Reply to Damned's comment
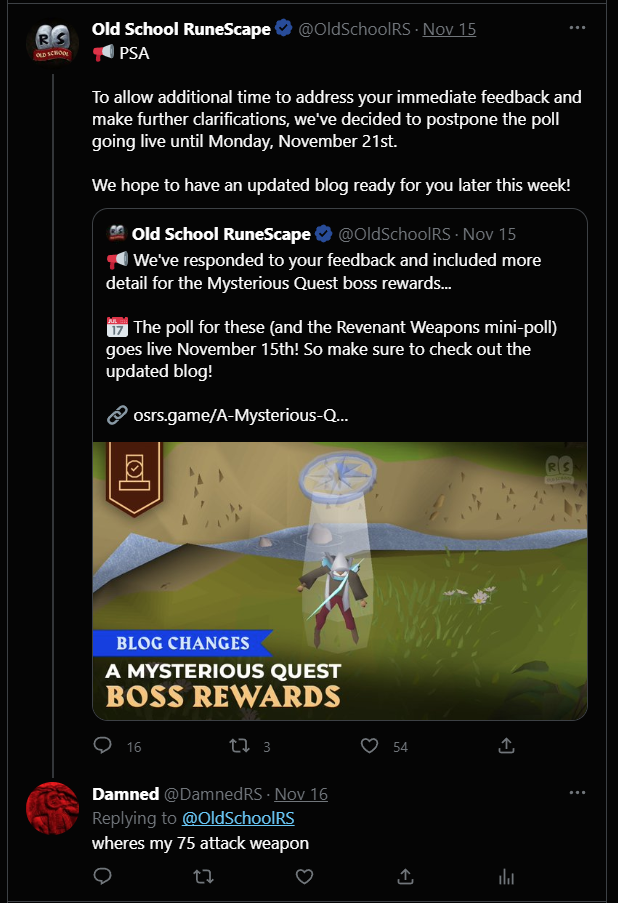618x903 pixels. [x=103, y=877]
